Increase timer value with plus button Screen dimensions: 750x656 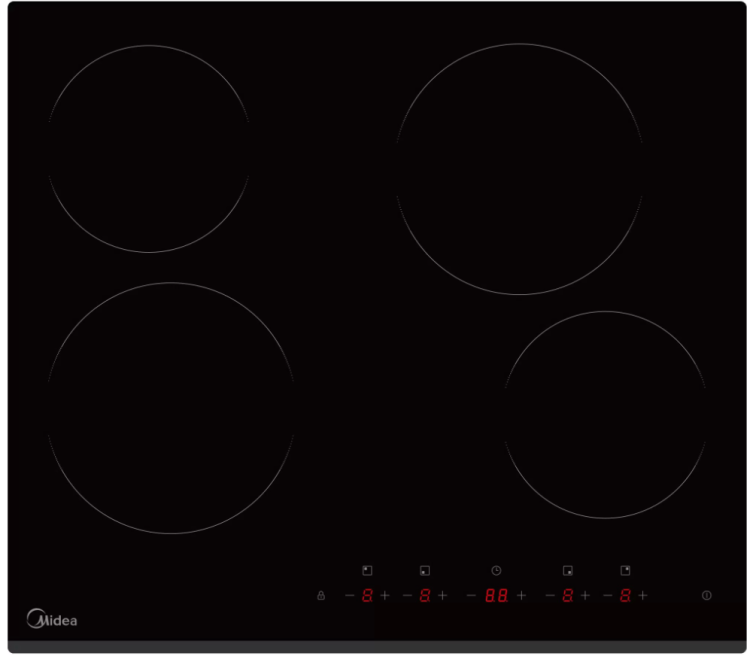[521, 595]
